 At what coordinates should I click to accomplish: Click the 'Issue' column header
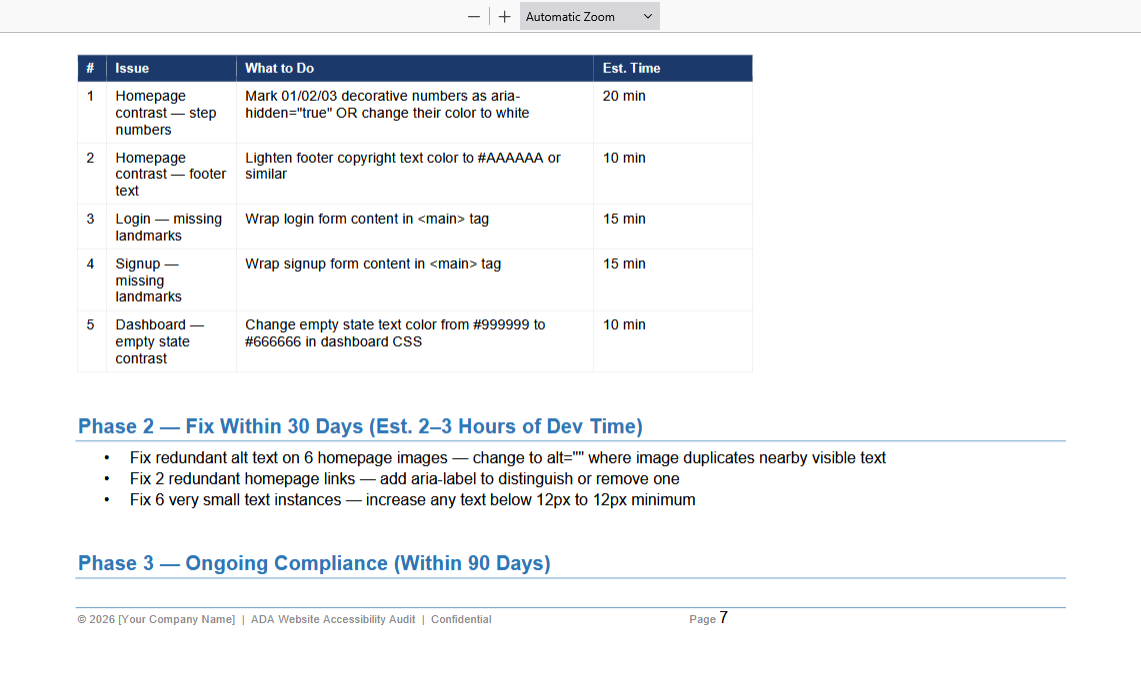[x=171, y=68]
